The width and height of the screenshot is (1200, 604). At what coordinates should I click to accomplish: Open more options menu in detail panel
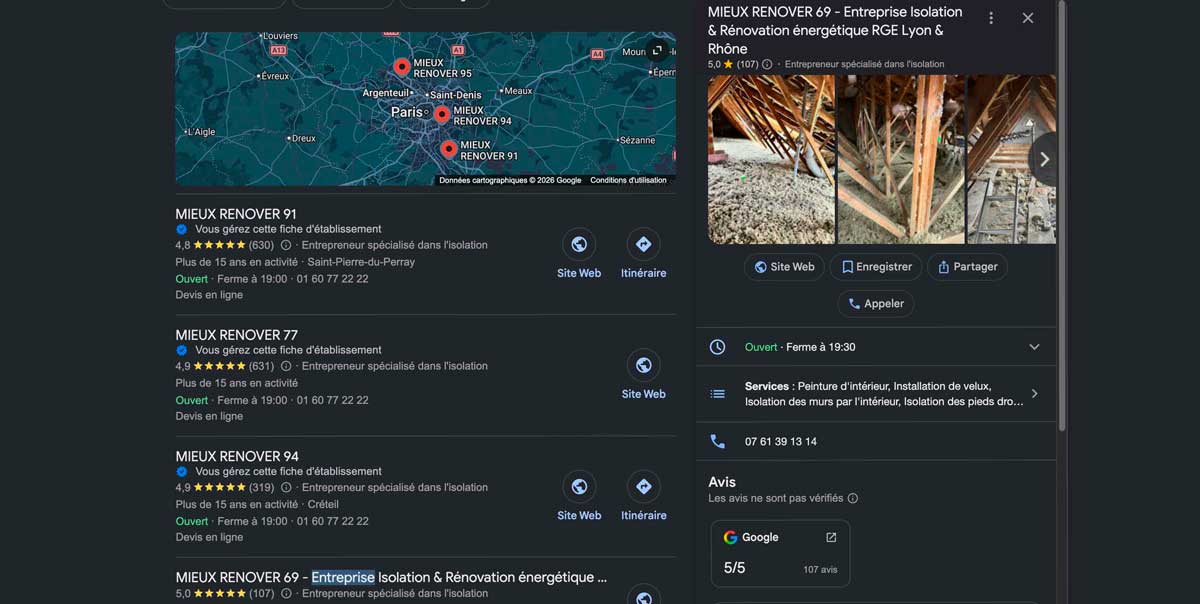pos(991,18)
